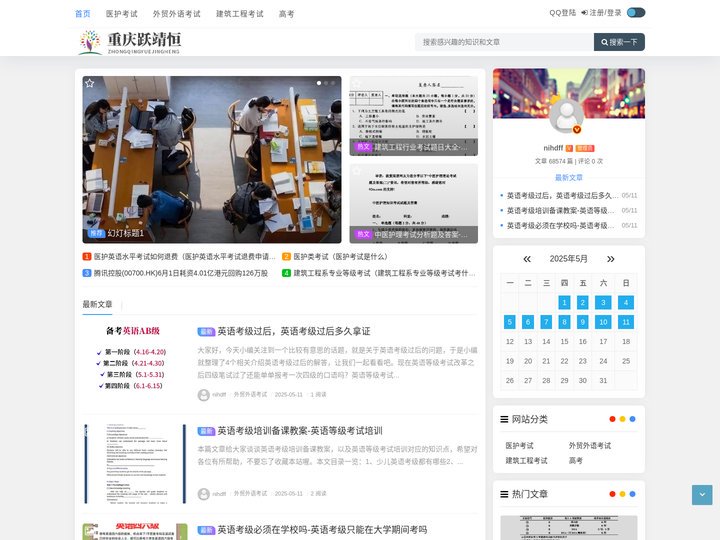Open the 医护考试 navigation tab
The height and width of the screenshot is (540, 720).
pos(122,14)
